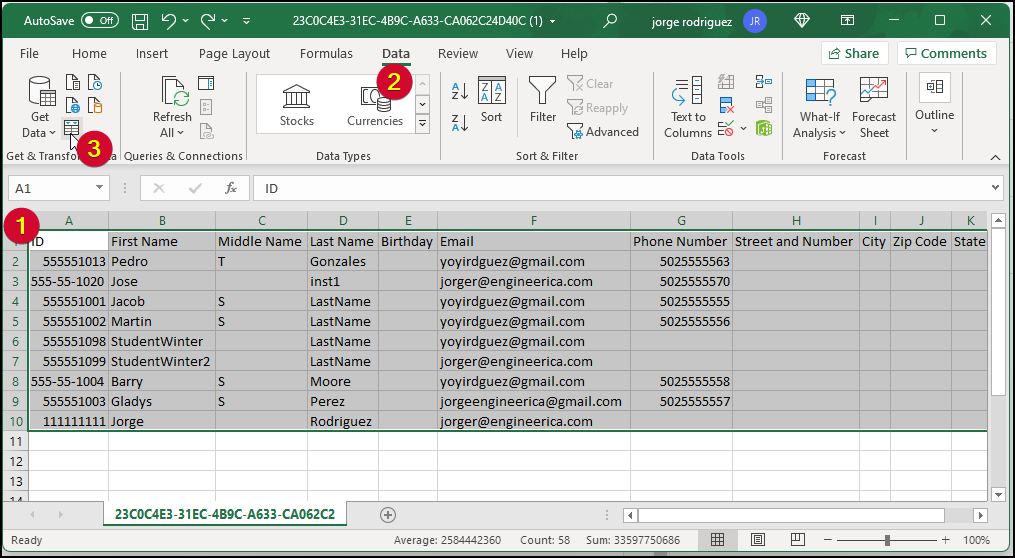The height and width of the screenshot is (558, 1015).
Task: Toggle the AutoSave switch
Action: [100, 21]
